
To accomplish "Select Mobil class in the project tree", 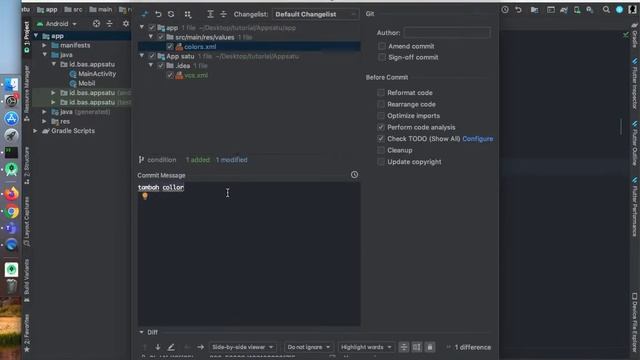I will coord(87,83).
